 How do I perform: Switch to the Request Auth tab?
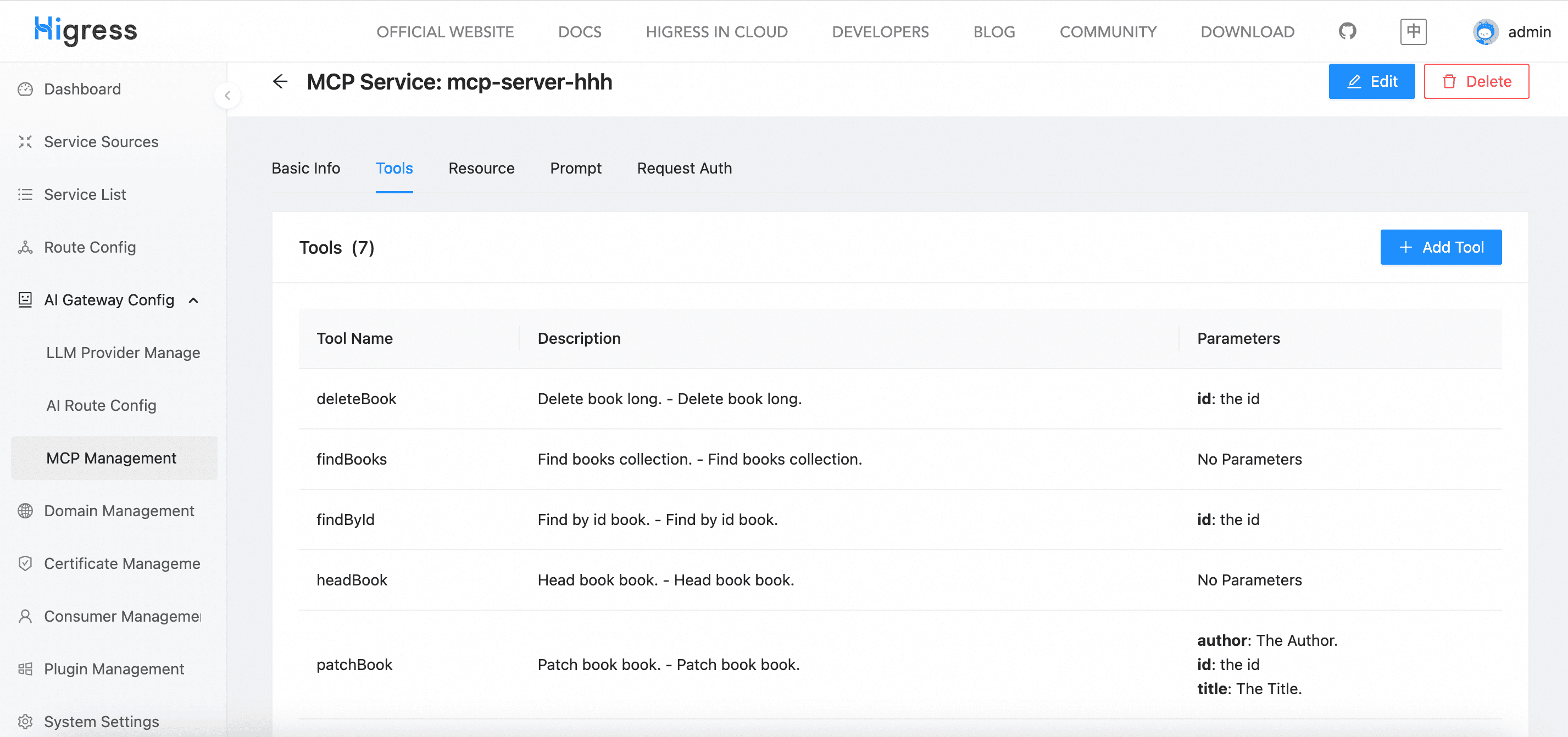pyautogui.click(x=684, y=169)
